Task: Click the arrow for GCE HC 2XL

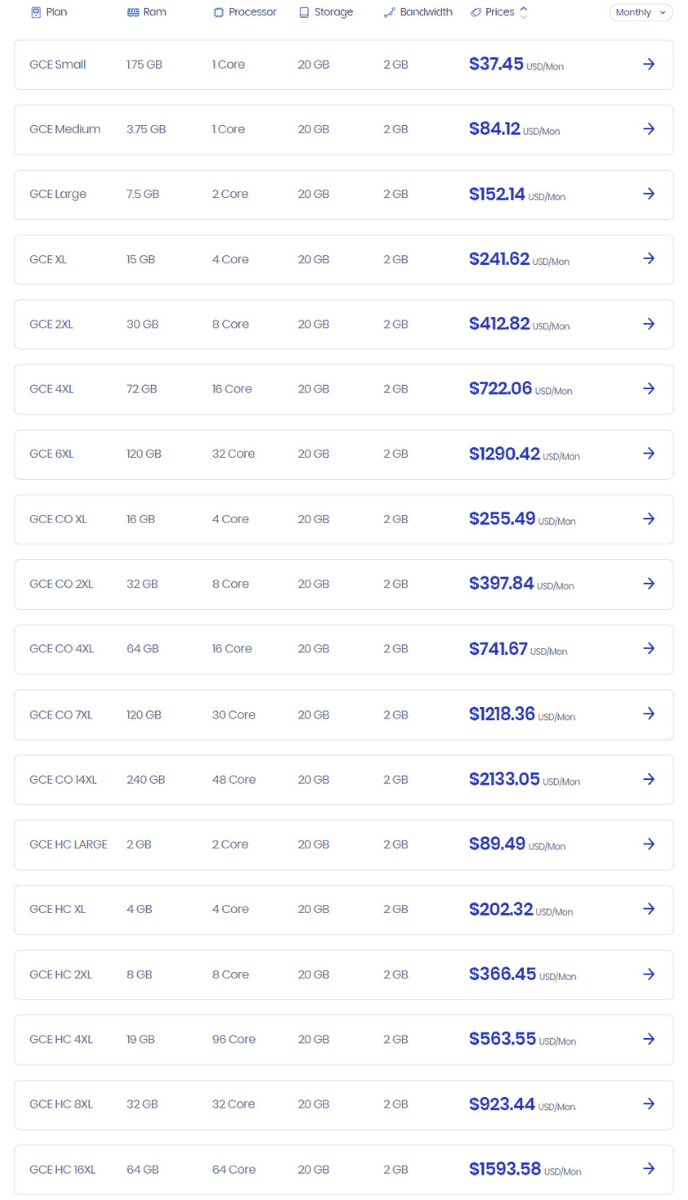Action: (649, 974)
